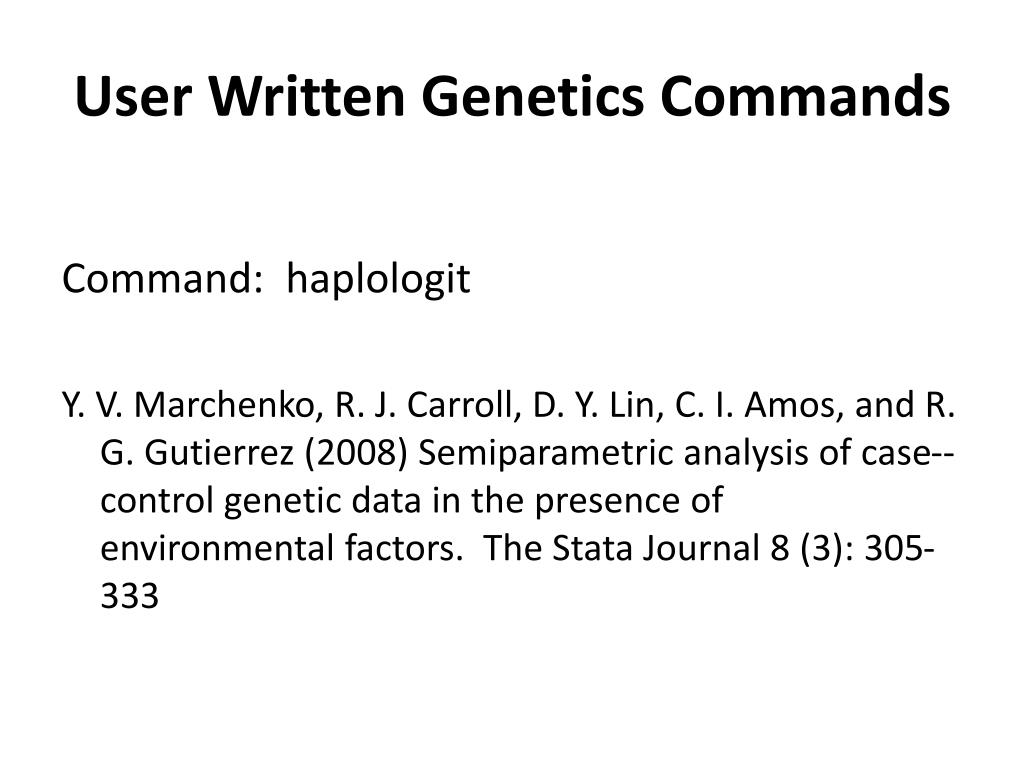Click 'The Stata Journal' reference text
The height and width of the screenshot is (768, 1024).
(622, 549)
